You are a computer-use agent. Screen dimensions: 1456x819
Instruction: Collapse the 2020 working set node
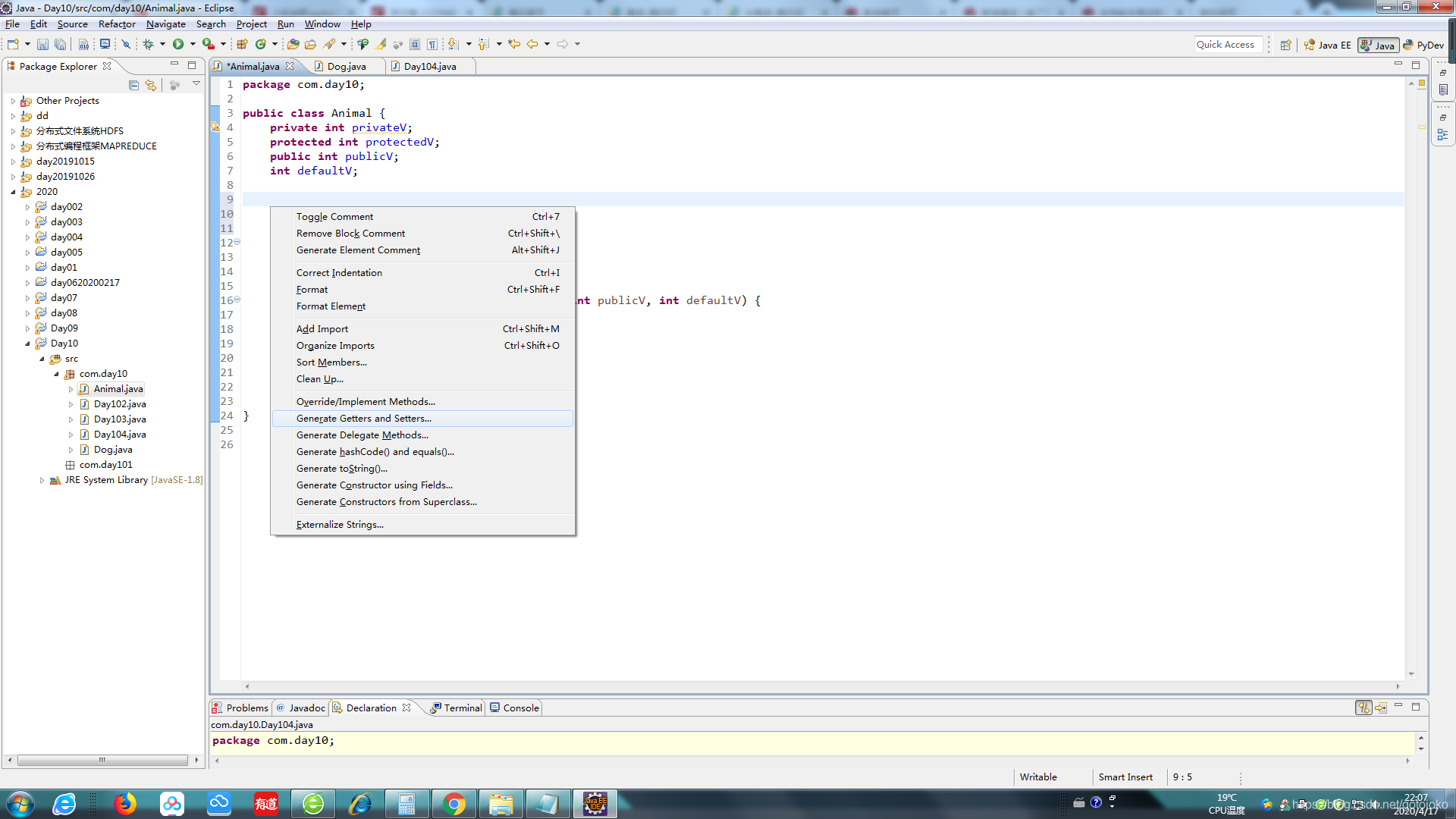click(x=13, y=192)
